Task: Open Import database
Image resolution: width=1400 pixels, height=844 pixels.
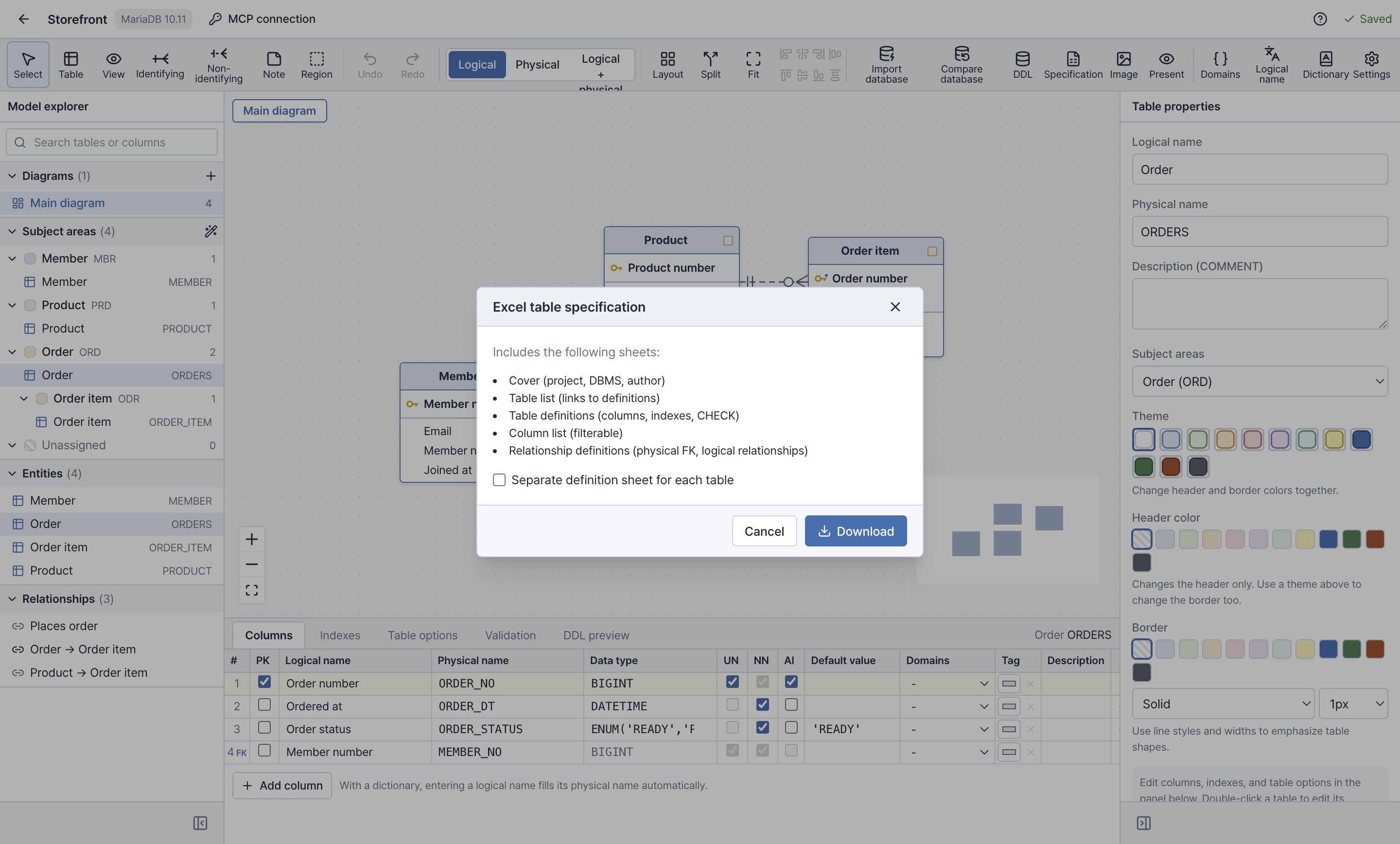Action: pyautogui.click(x=886, y=65)
